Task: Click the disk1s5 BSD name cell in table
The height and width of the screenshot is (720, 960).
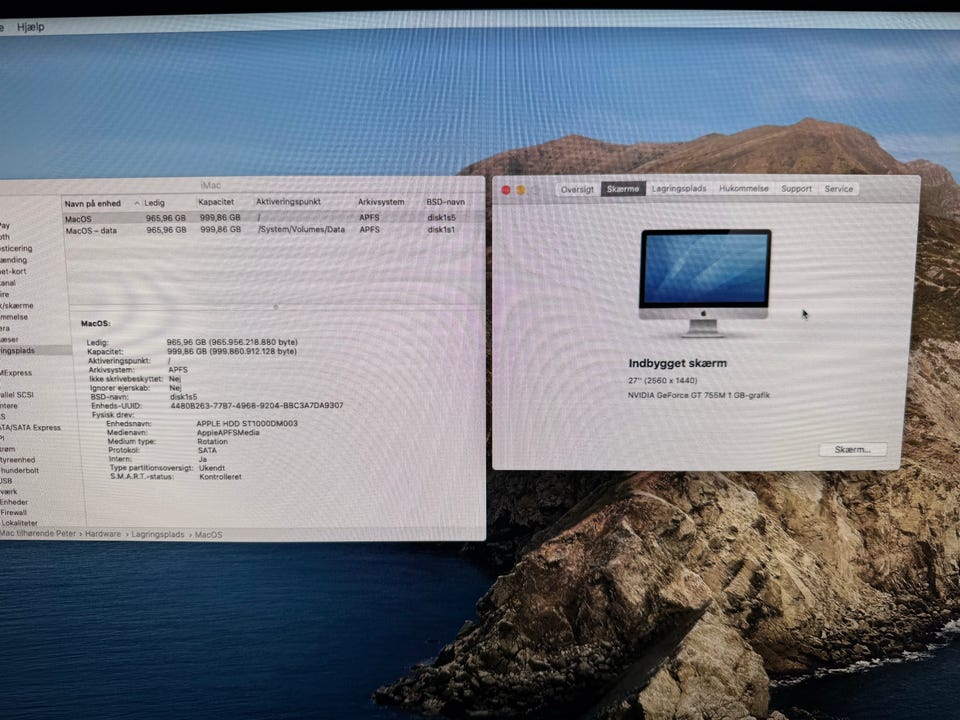Action: point(441,217)
